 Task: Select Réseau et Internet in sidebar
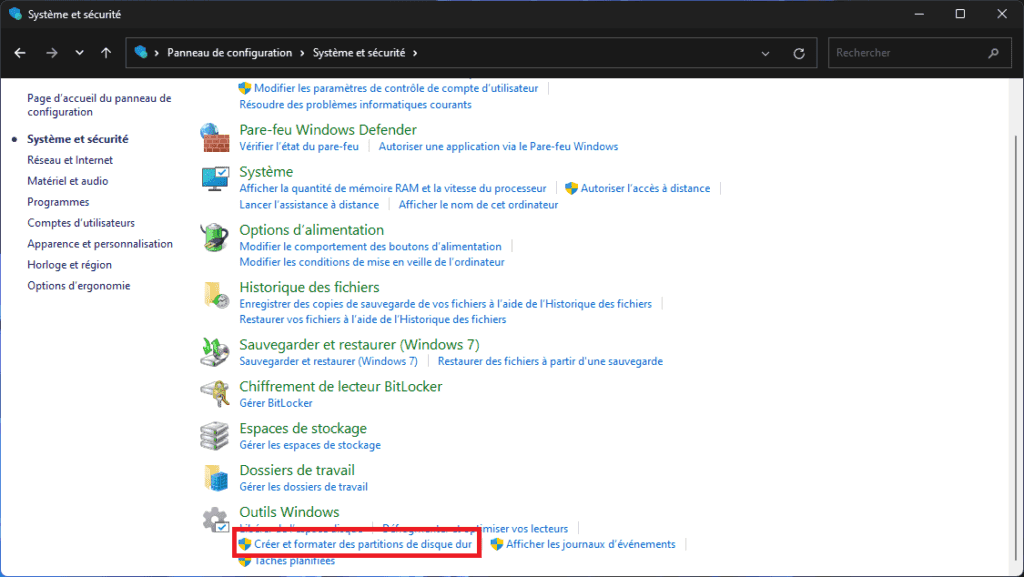tap(70, 160)
